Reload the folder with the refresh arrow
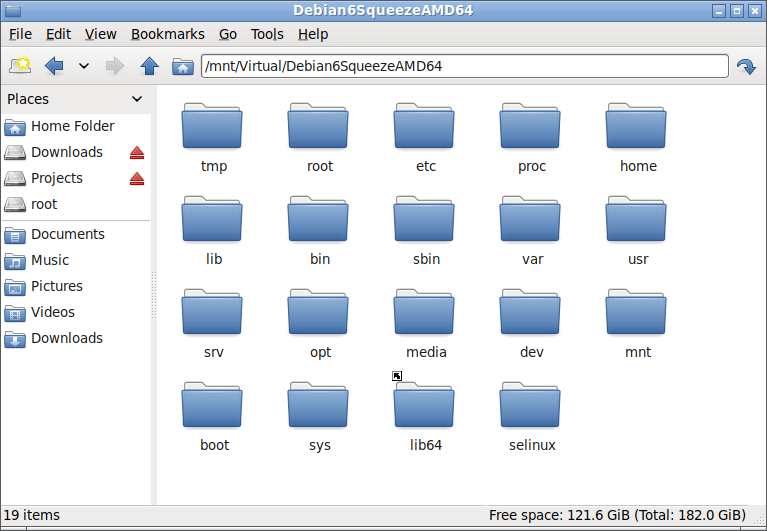 pos(746,66)
